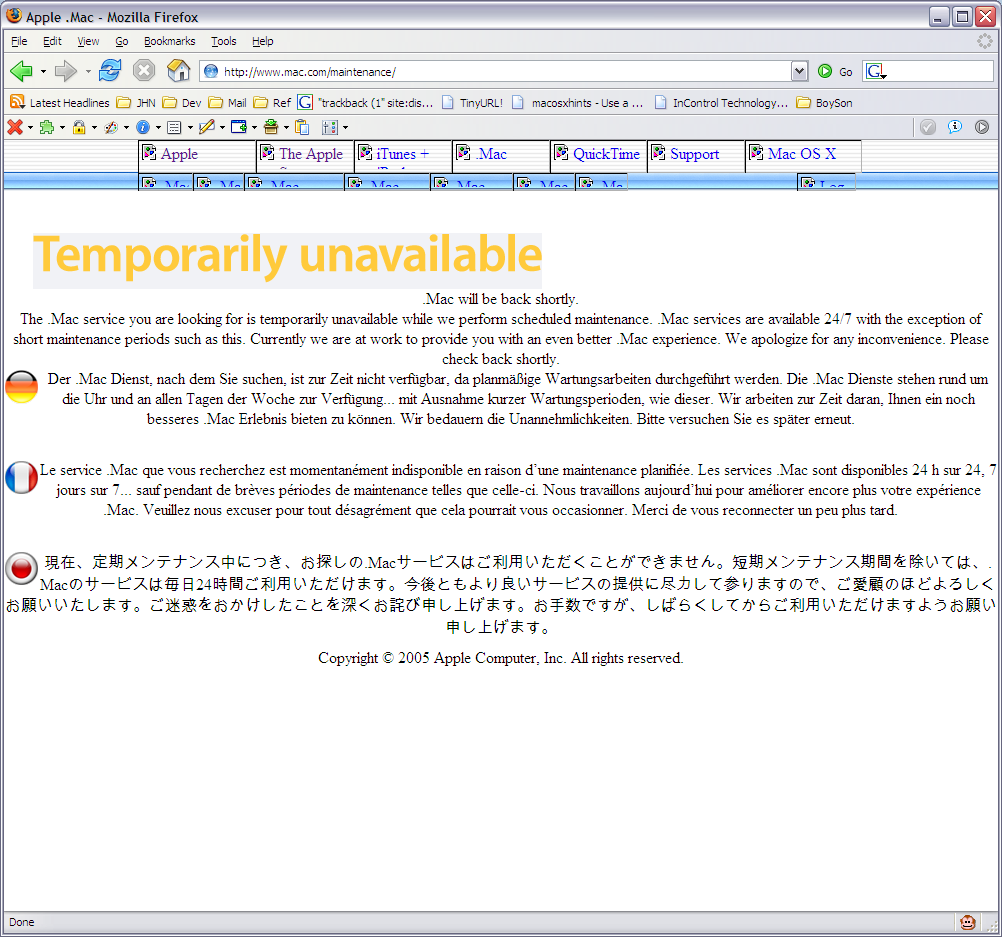1002x937 pixels.
Task: Open the Forms list icon menu
Action: [x=174, y=127]
